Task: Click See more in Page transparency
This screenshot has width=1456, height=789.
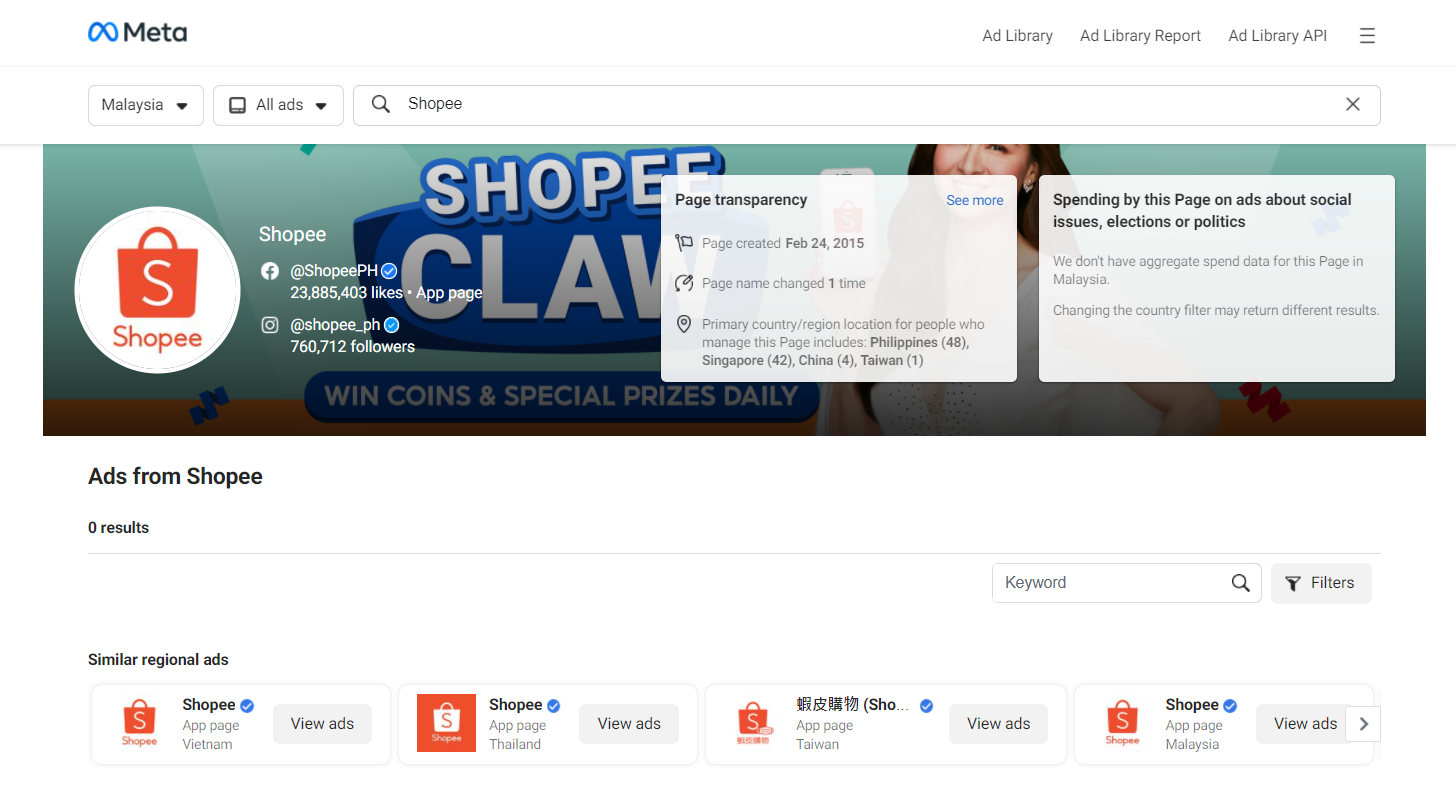Action: [x=975, y=200]
